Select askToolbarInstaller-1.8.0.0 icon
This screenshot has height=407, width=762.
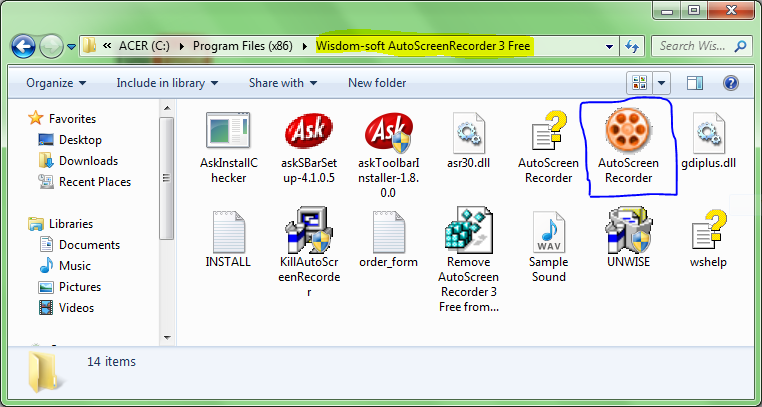point(388,131)
